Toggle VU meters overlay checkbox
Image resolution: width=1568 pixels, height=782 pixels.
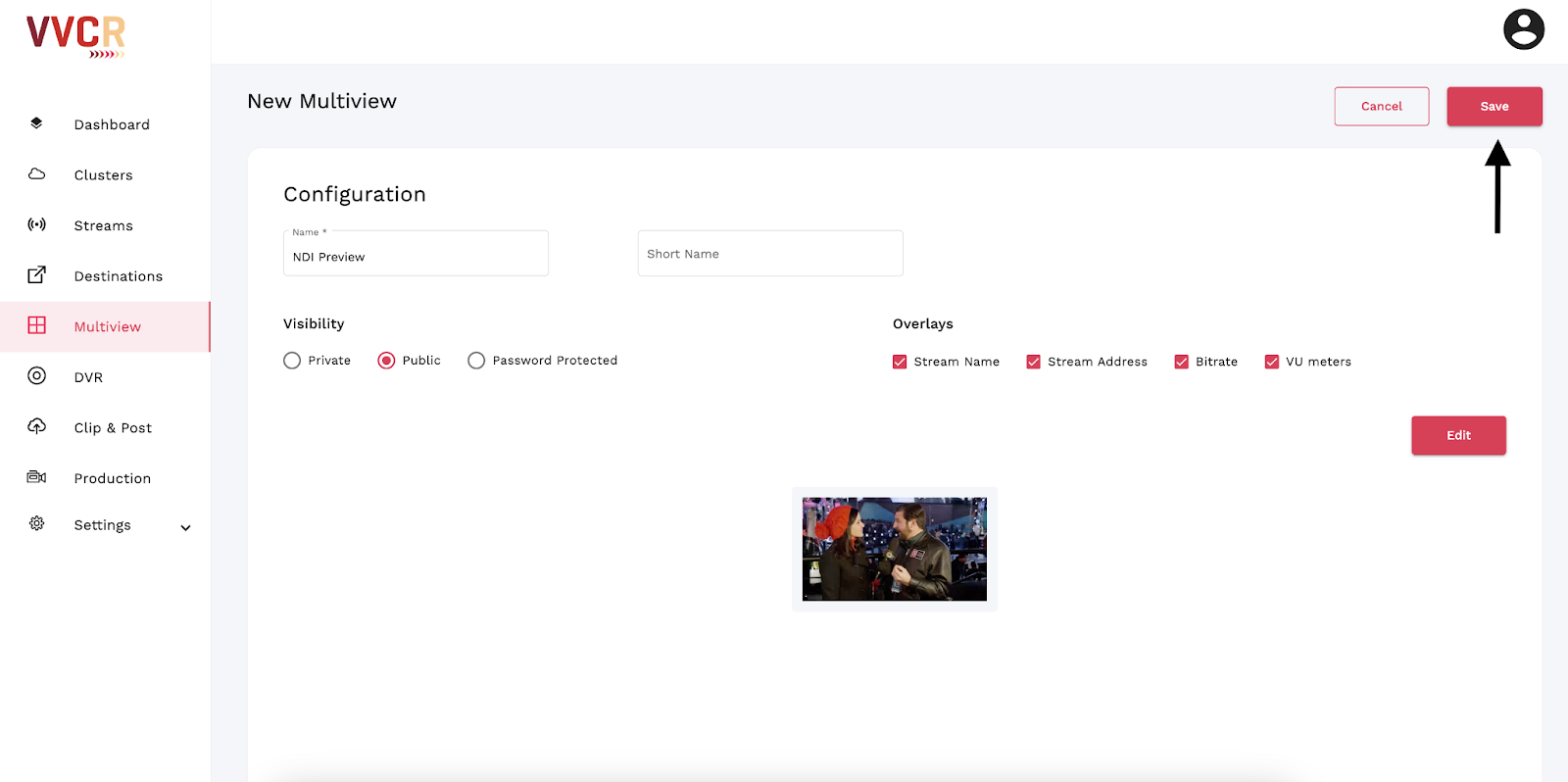(x=1271, y=362)
